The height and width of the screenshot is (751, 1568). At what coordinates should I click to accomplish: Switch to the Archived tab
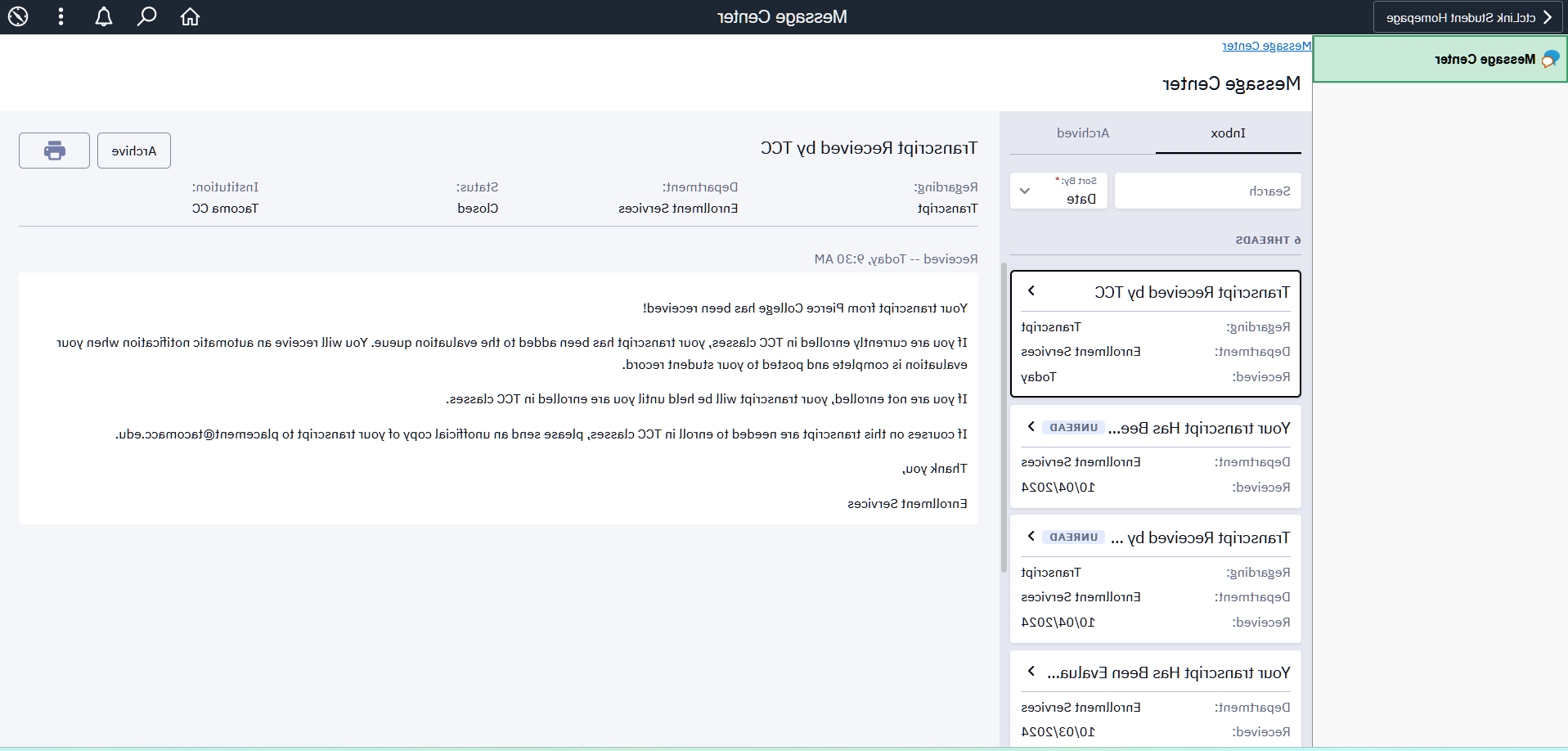tap(1083, 133)
